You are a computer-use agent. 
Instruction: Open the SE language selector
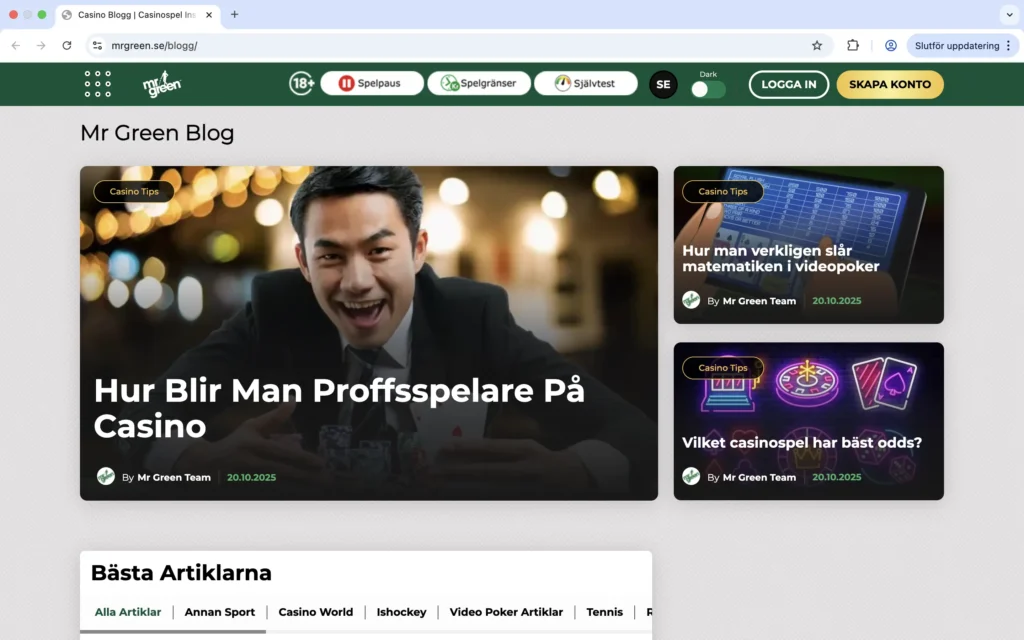(663, 84)
